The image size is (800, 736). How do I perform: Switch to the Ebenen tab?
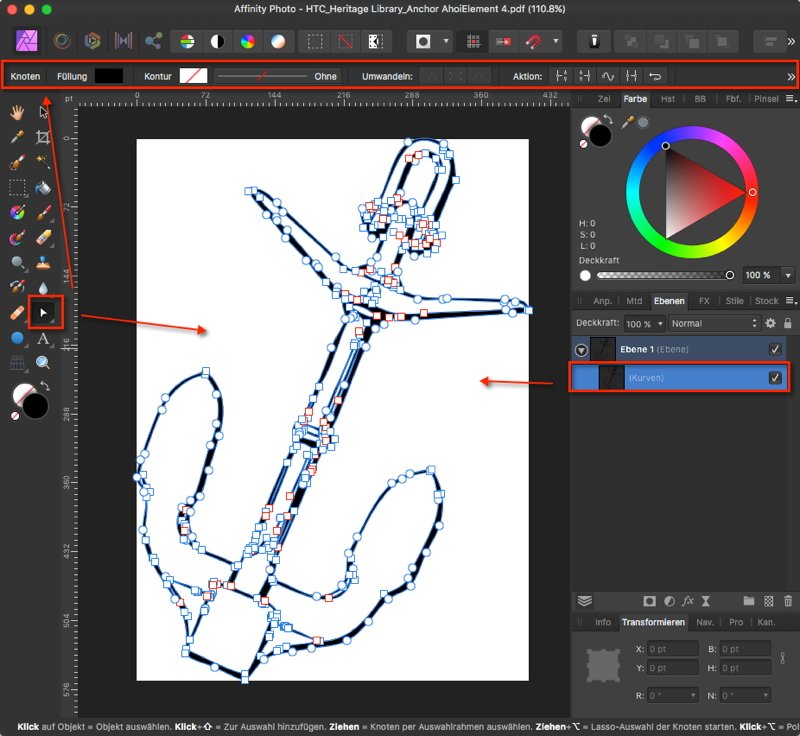[x=668, y=300]
